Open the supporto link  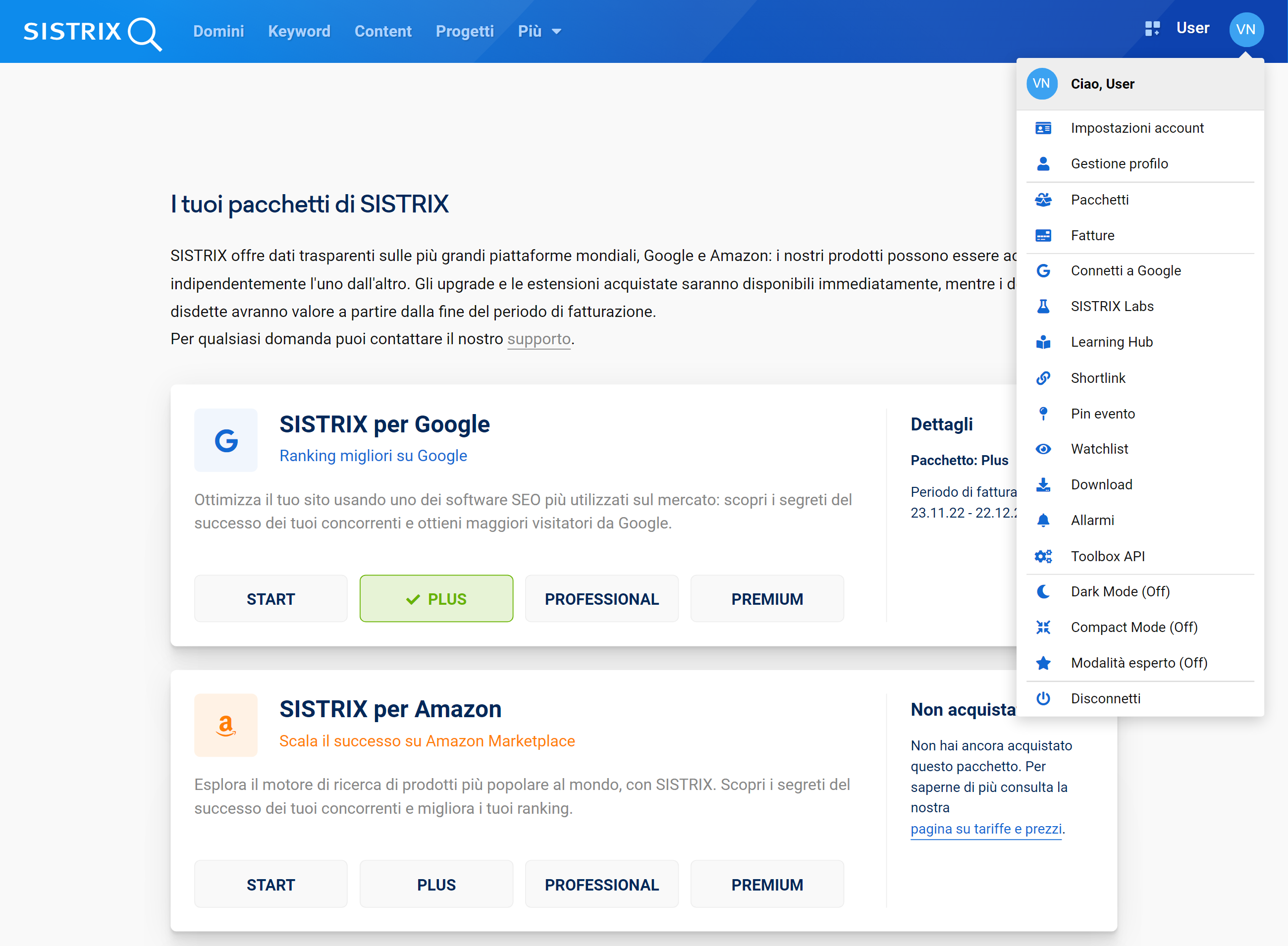pyautogui.click(x=539, y=340)
